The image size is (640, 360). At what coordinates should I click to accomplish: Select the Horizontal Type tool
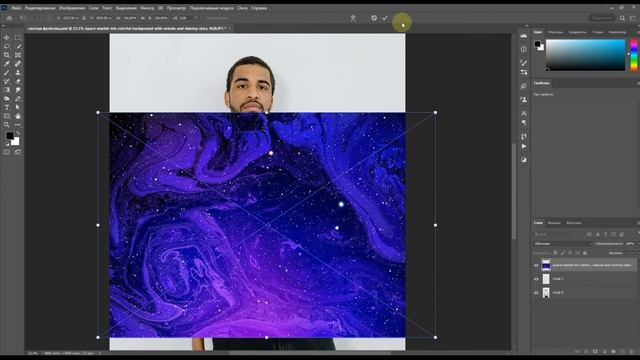(7, 107)
